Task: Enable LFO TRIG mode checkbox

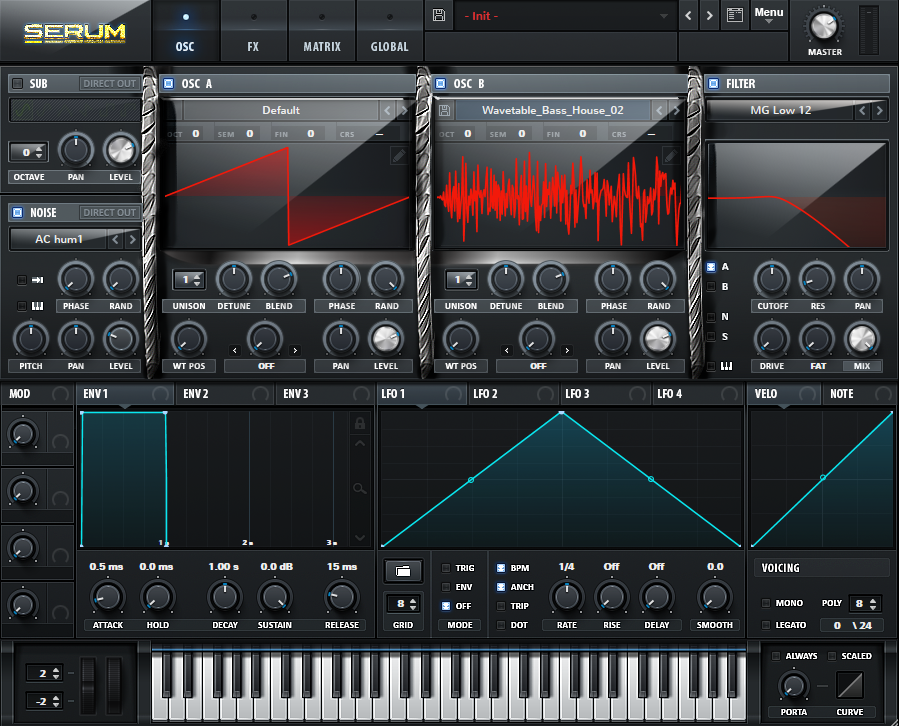Action: point(445,568)
